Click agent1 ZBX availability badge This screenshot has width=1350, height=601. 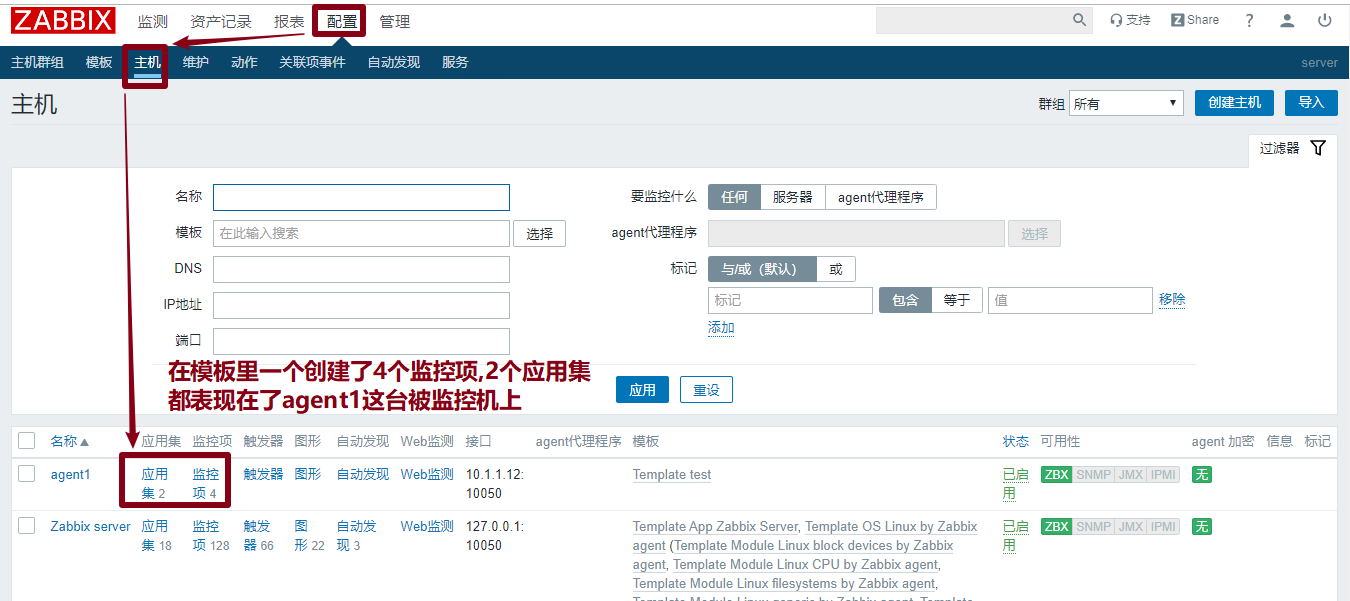pos(1056,474)
